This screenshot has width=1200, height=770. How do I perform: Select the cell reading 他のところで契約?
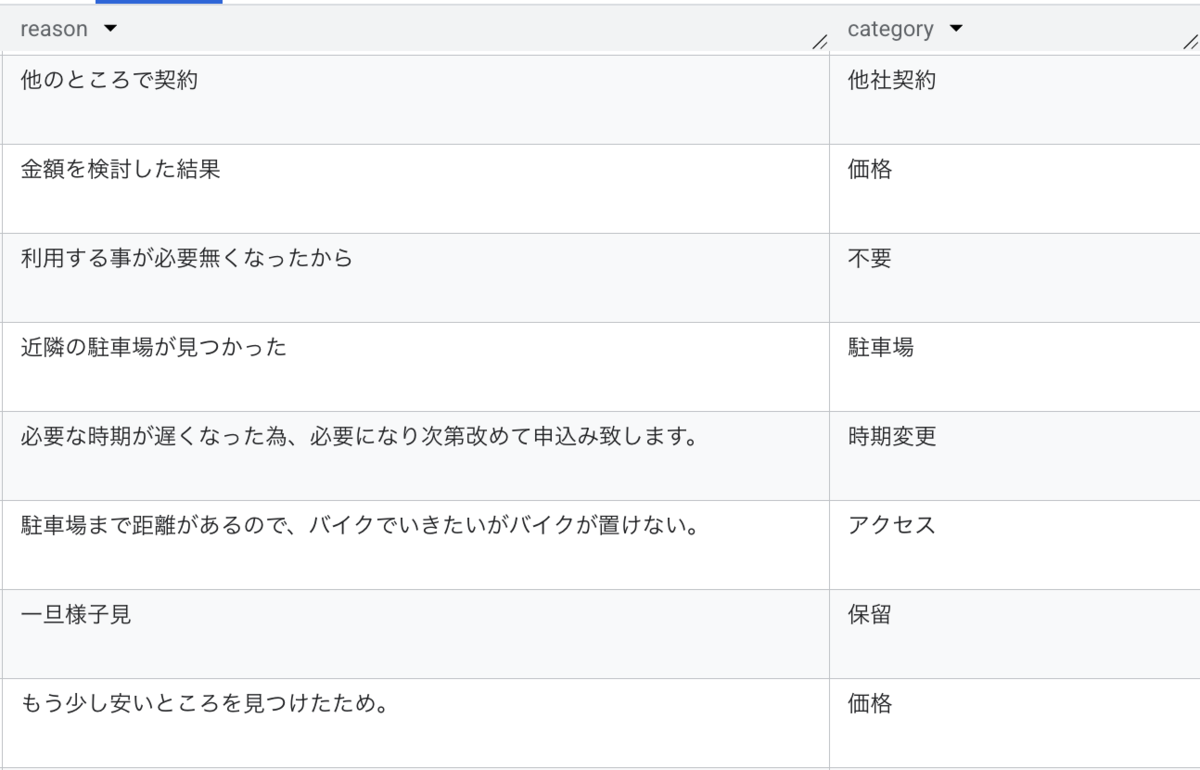pyautogui.click(x=415, y=100)
